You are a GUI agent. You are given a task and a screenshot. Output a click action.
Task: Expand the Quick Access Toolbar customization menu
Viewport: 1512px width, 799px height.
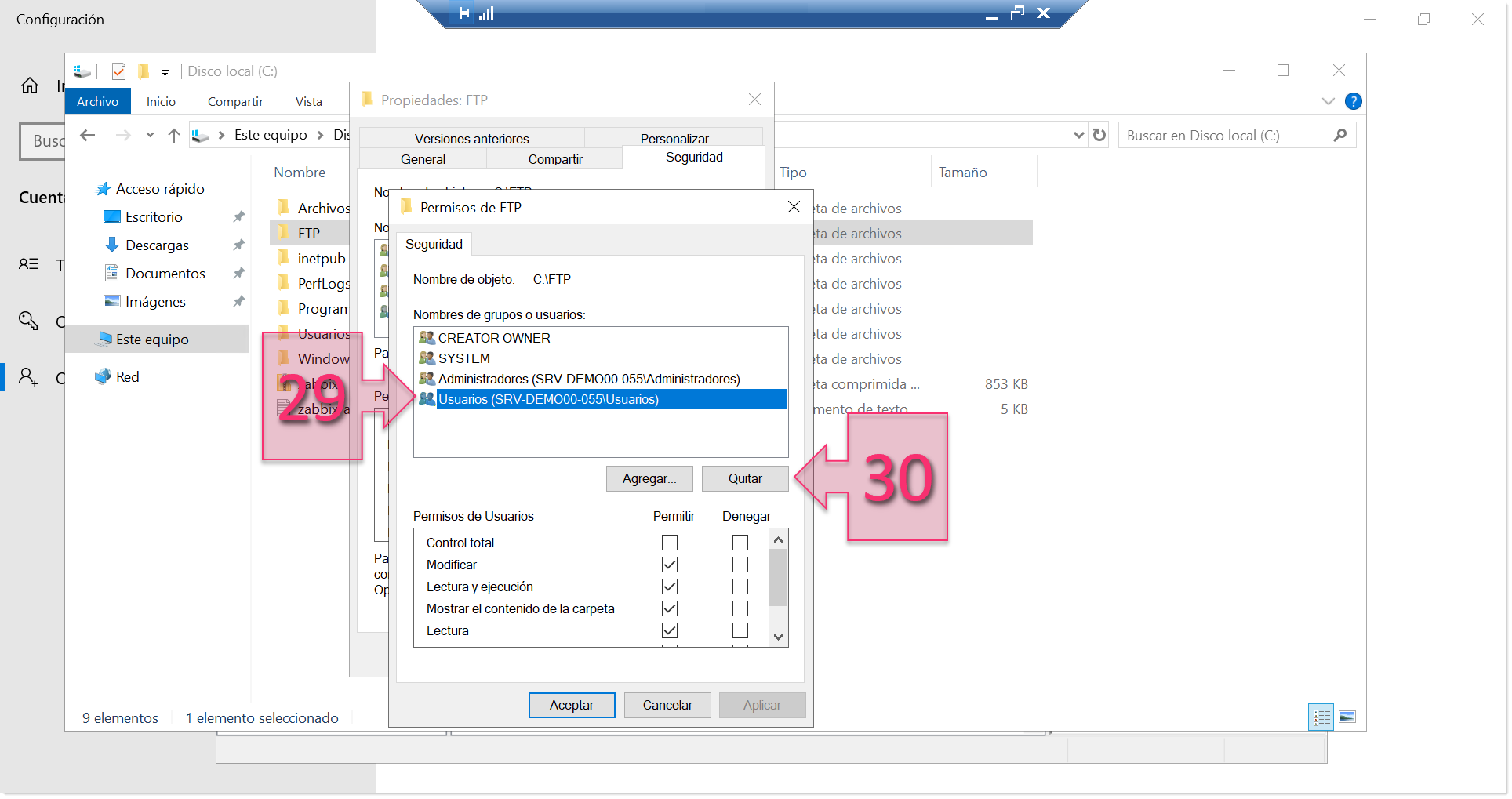[165, 71]
